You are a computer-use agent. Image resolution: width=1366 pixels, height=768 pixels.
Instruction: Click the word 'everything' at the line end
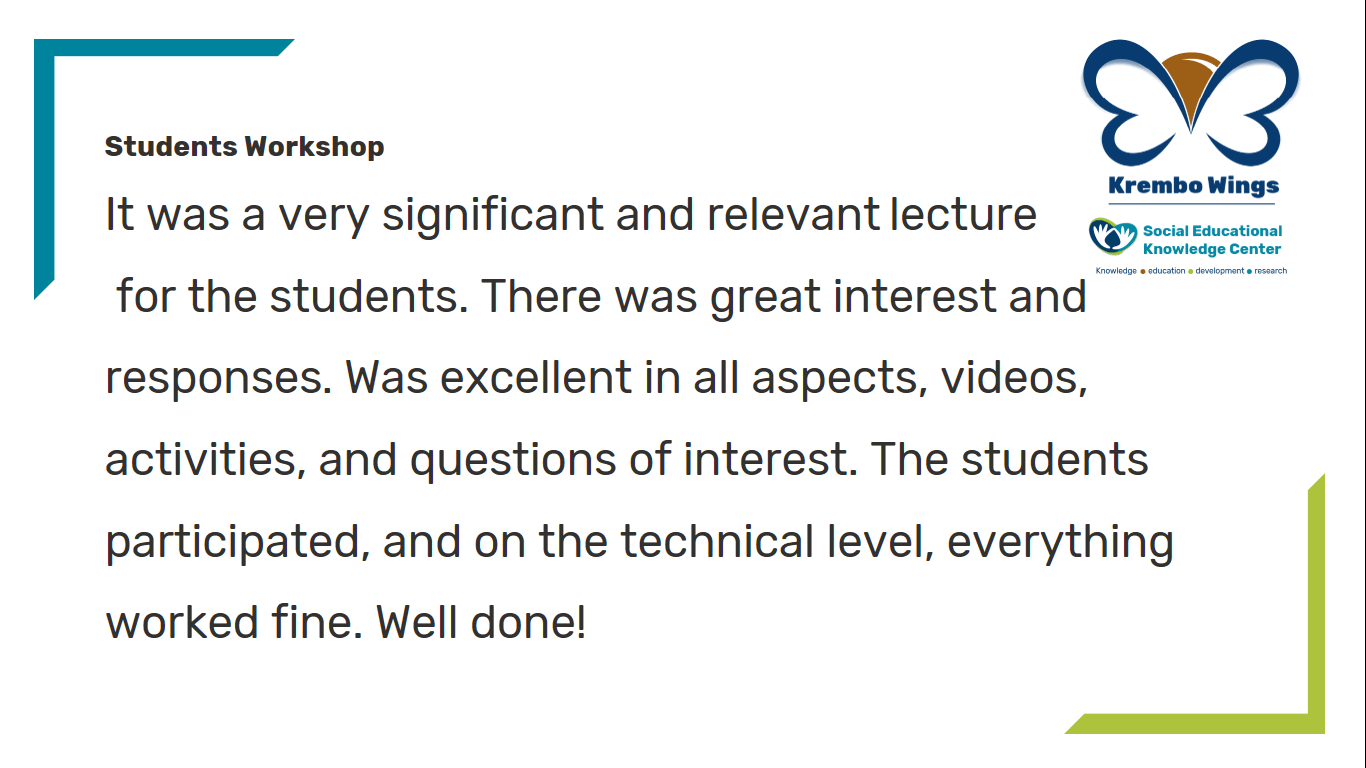pyautogui.click(x=1060, y=544)
